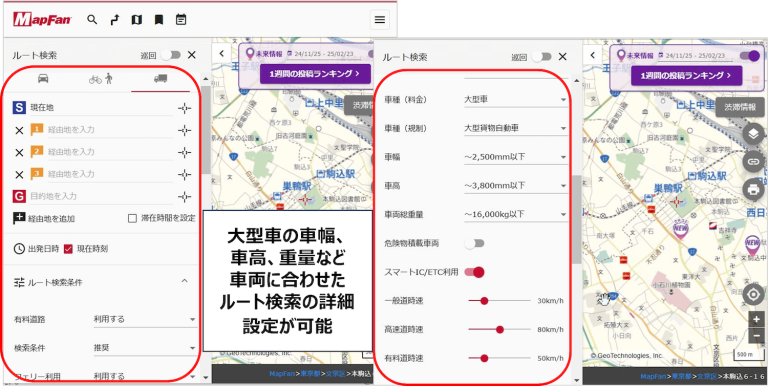Click 経由地を追加 to add waypoint
Viewport: 768px width, 386px height.
(44, 218)
